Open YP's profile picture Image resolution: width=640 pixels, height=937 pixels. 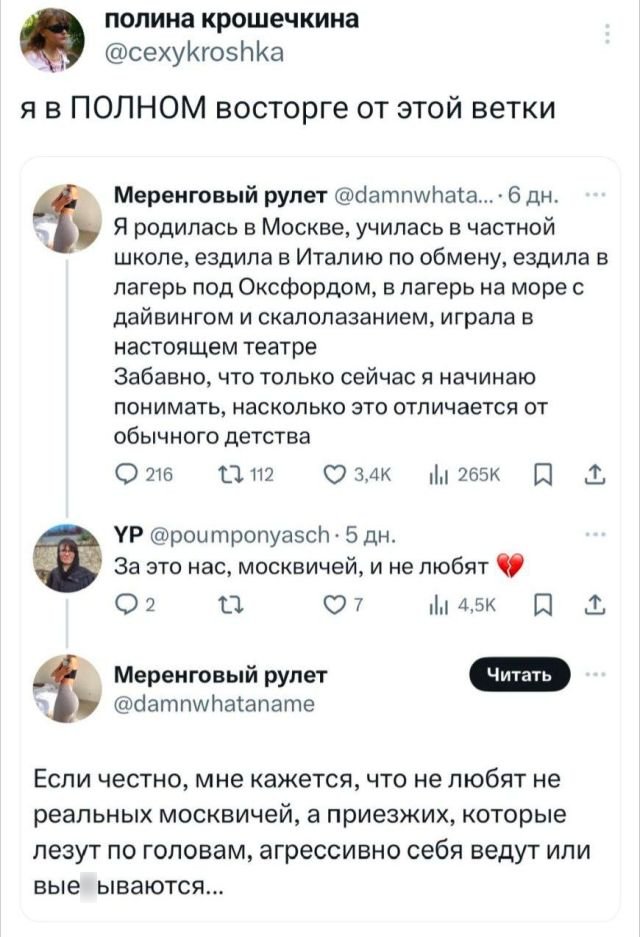72,560
